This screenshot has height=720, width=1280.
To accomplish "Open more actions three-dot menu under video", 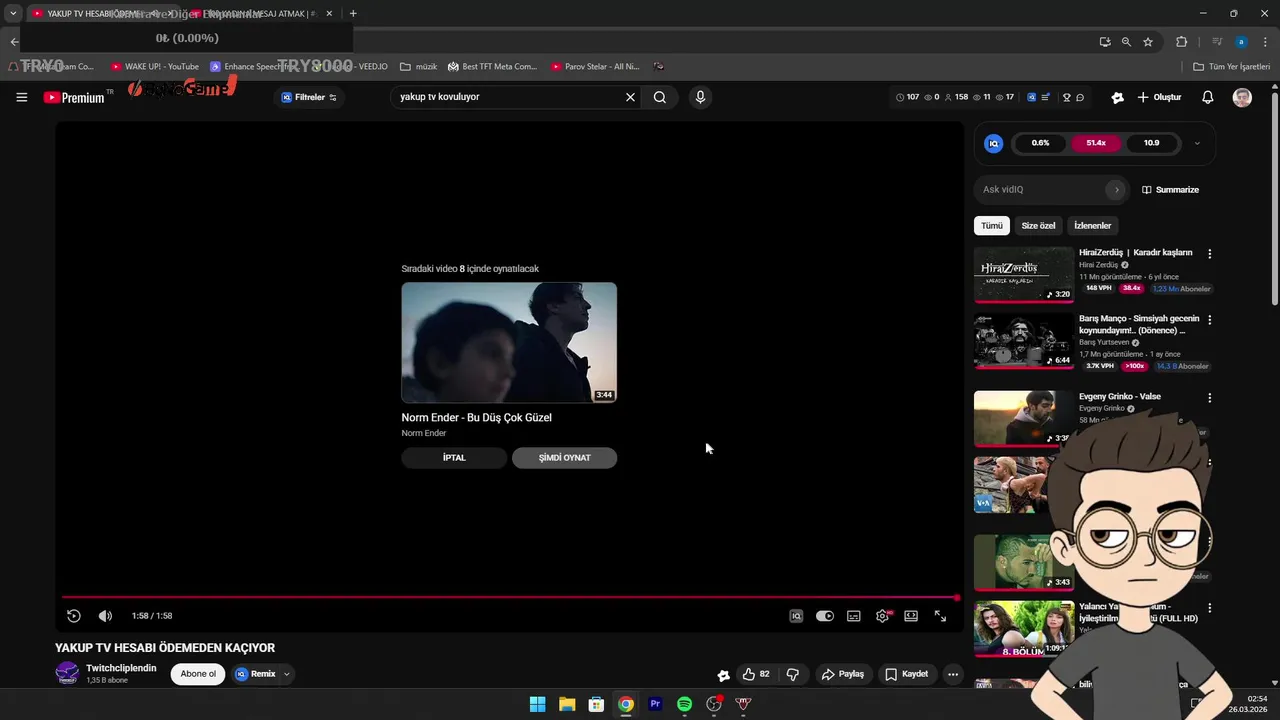I will coord(953,674).
